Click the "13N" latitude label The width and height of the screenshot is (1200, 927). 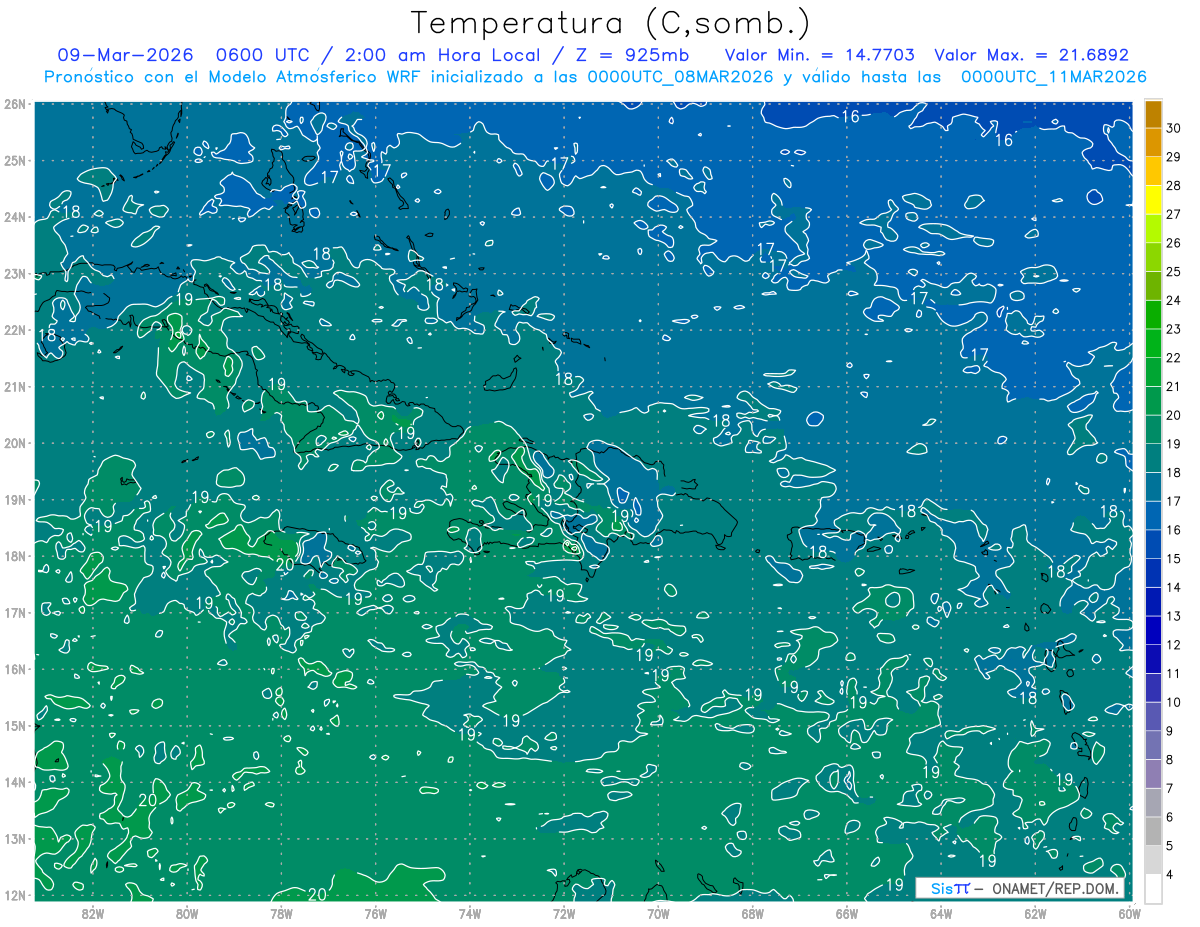tap(15, 838)
